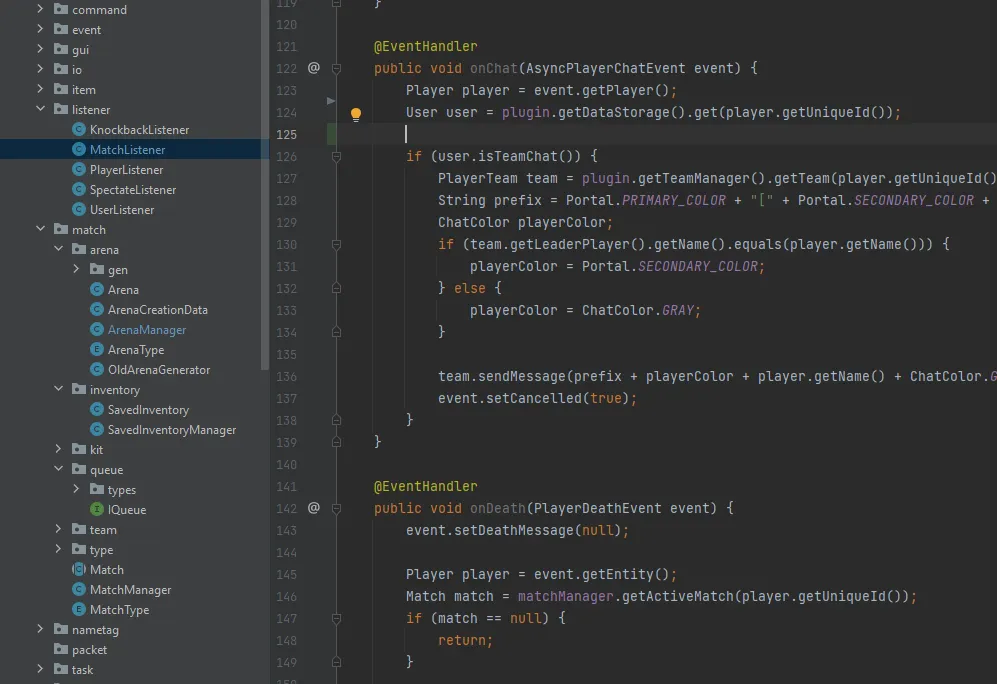Click the Match class icon in tree

point(79,570)
